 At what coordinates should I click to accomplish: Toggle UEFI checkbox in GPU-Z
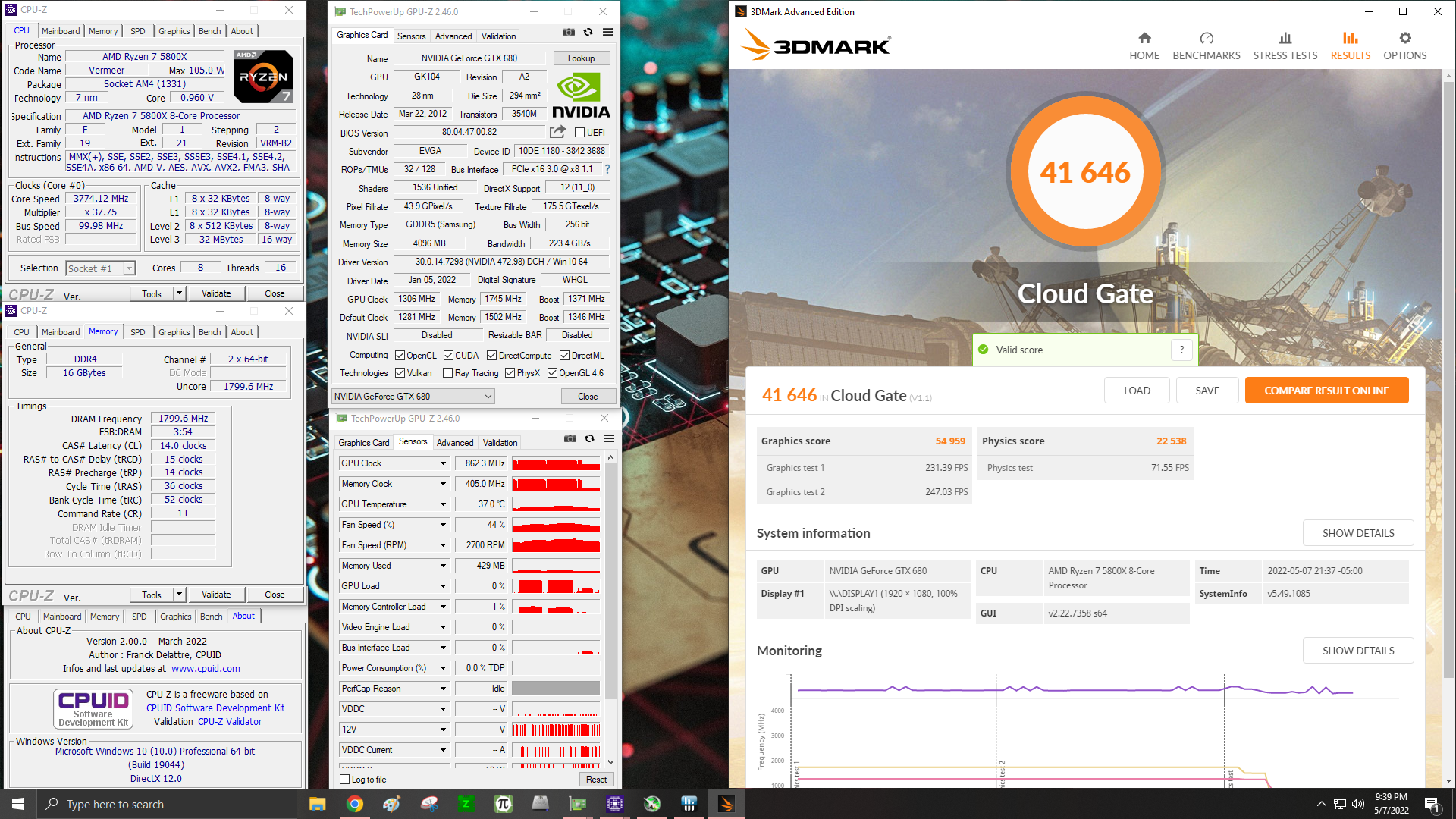pos(579,133)
